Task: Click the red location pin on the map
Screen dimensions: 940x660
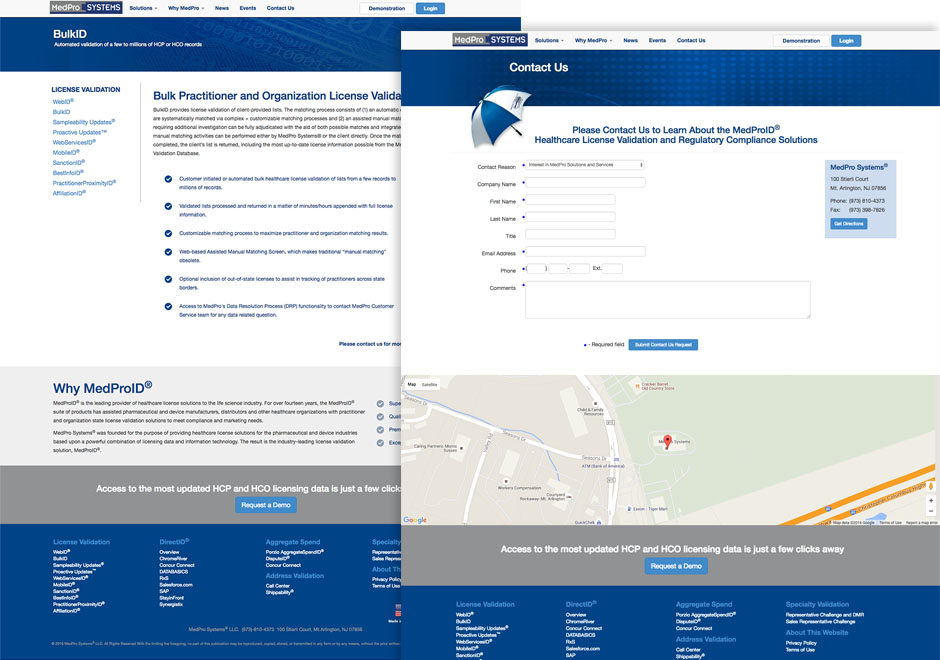Action: [667, 442]
